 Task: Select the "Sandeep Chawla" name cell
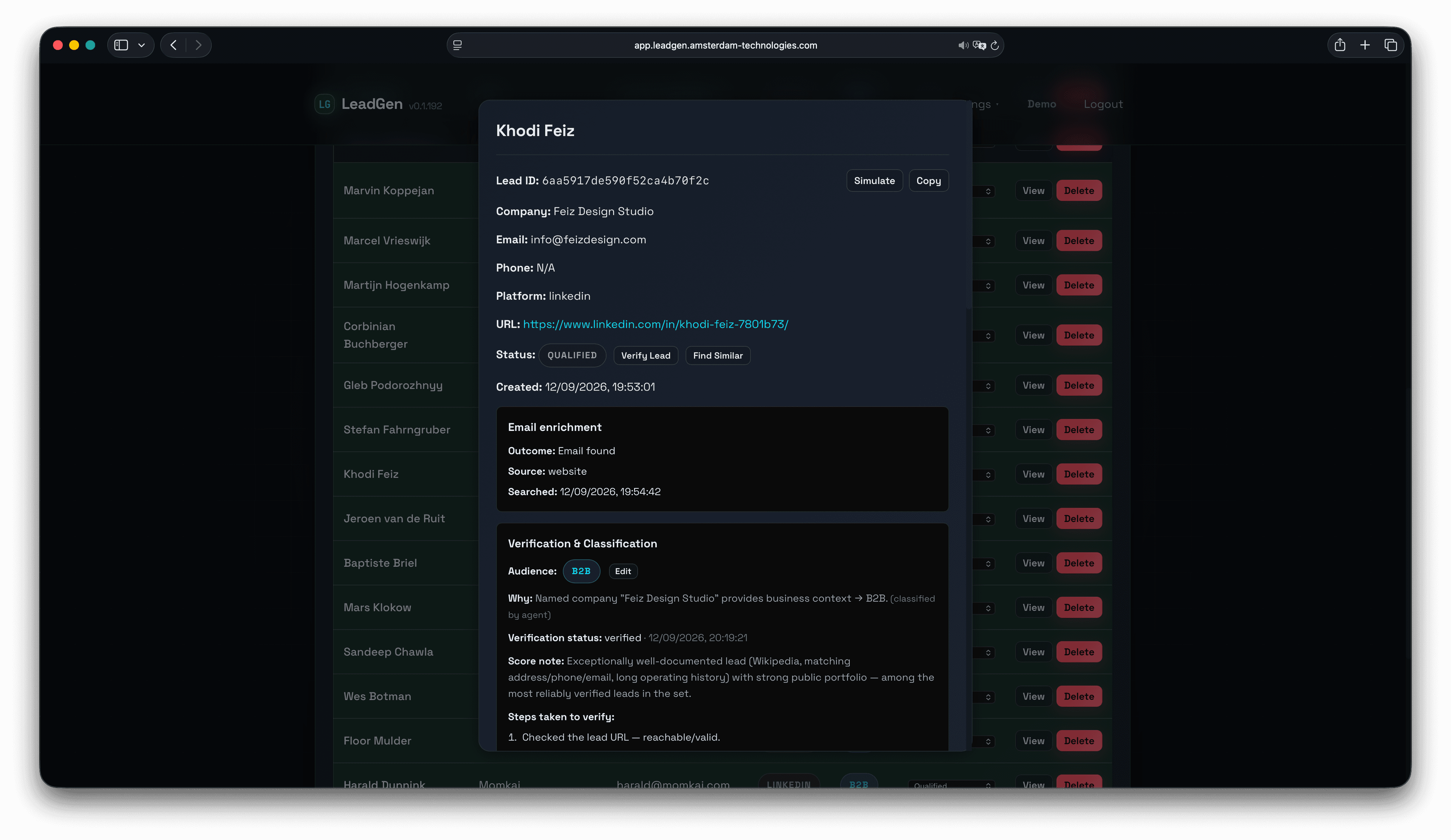(x=388, y=652)
